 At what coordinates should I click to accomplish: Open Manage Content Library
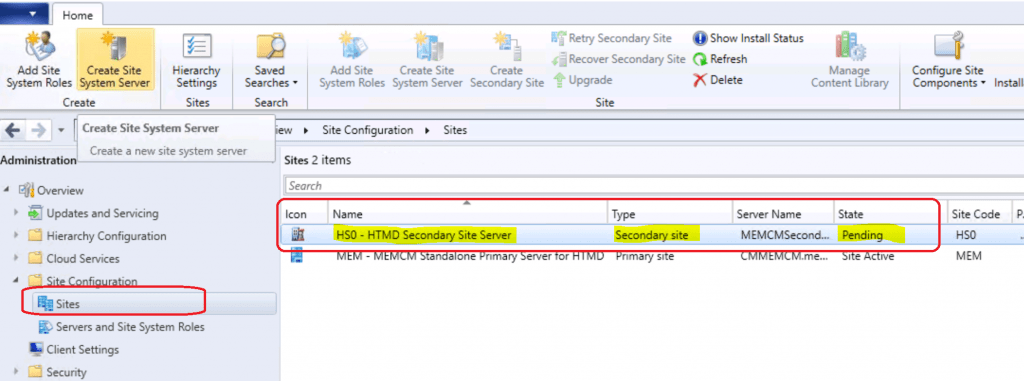click(x=850, y=60)
